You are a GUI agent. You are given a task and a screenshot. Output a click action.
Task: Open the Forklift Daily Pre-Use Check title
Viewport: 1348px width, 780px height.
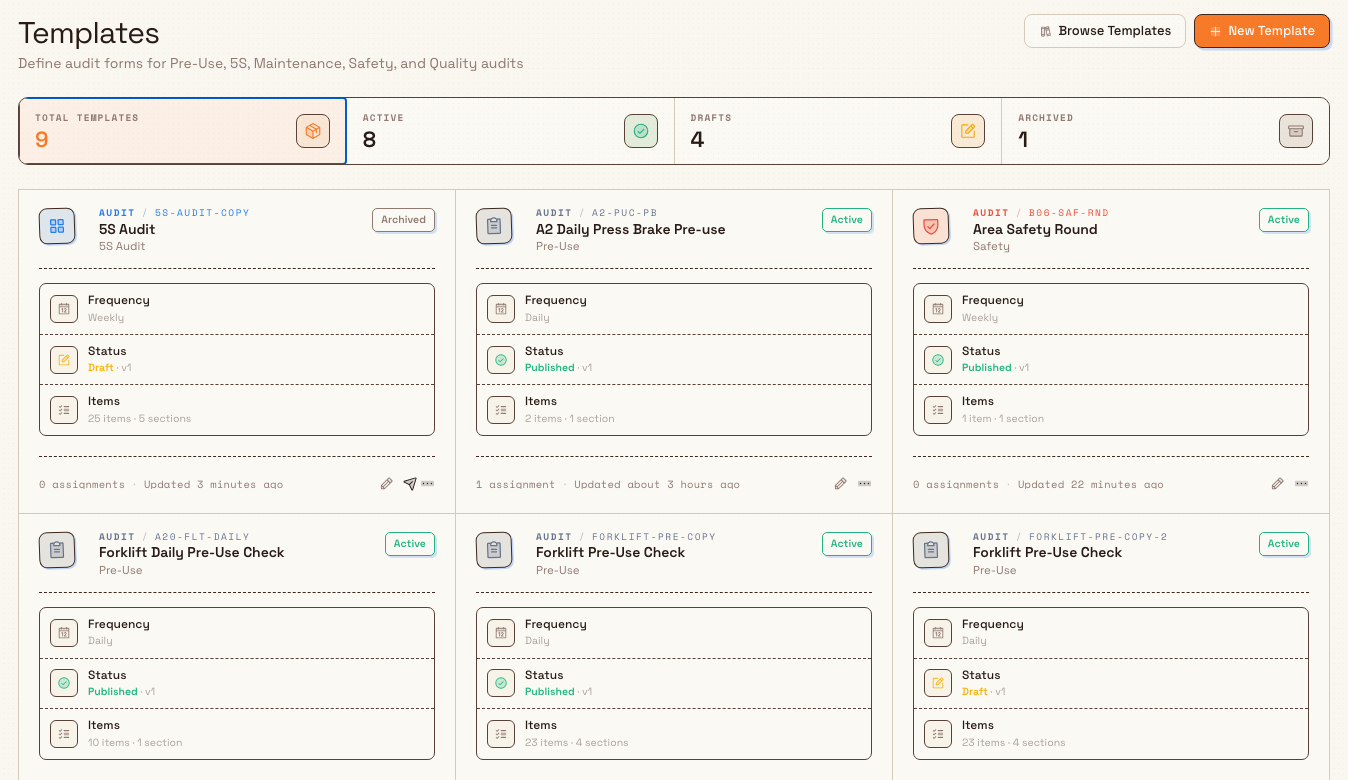(x=192, y=552)
